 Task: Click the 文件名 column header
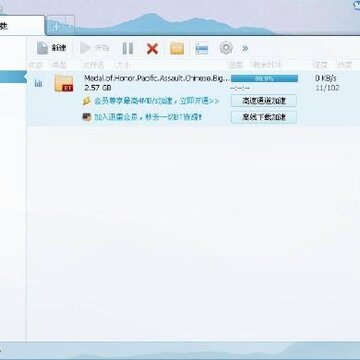(x=94, y=65)
